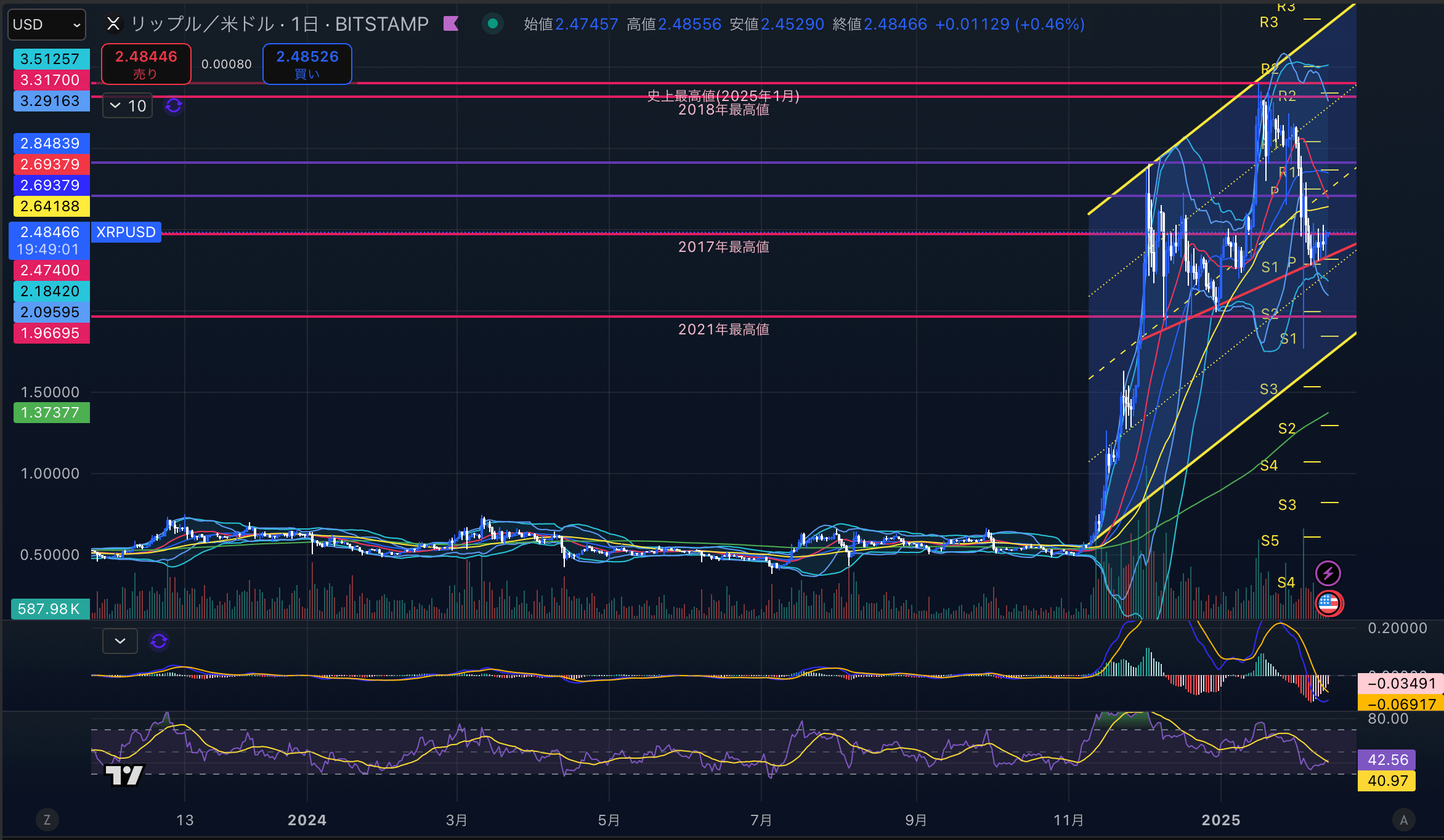The image size is (1444, 840).
Task: Click the green 1.37377 price label
Action: point(52,413)
